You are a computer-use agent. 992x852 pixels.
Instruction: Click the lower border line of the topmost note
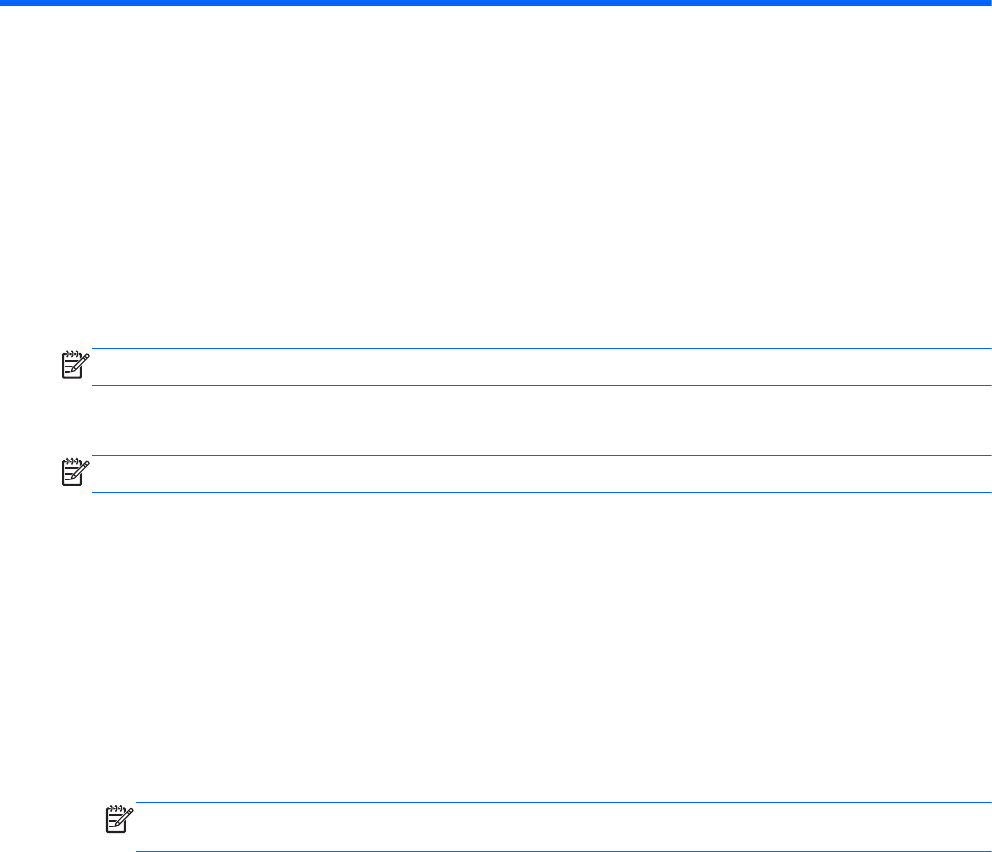540,385
